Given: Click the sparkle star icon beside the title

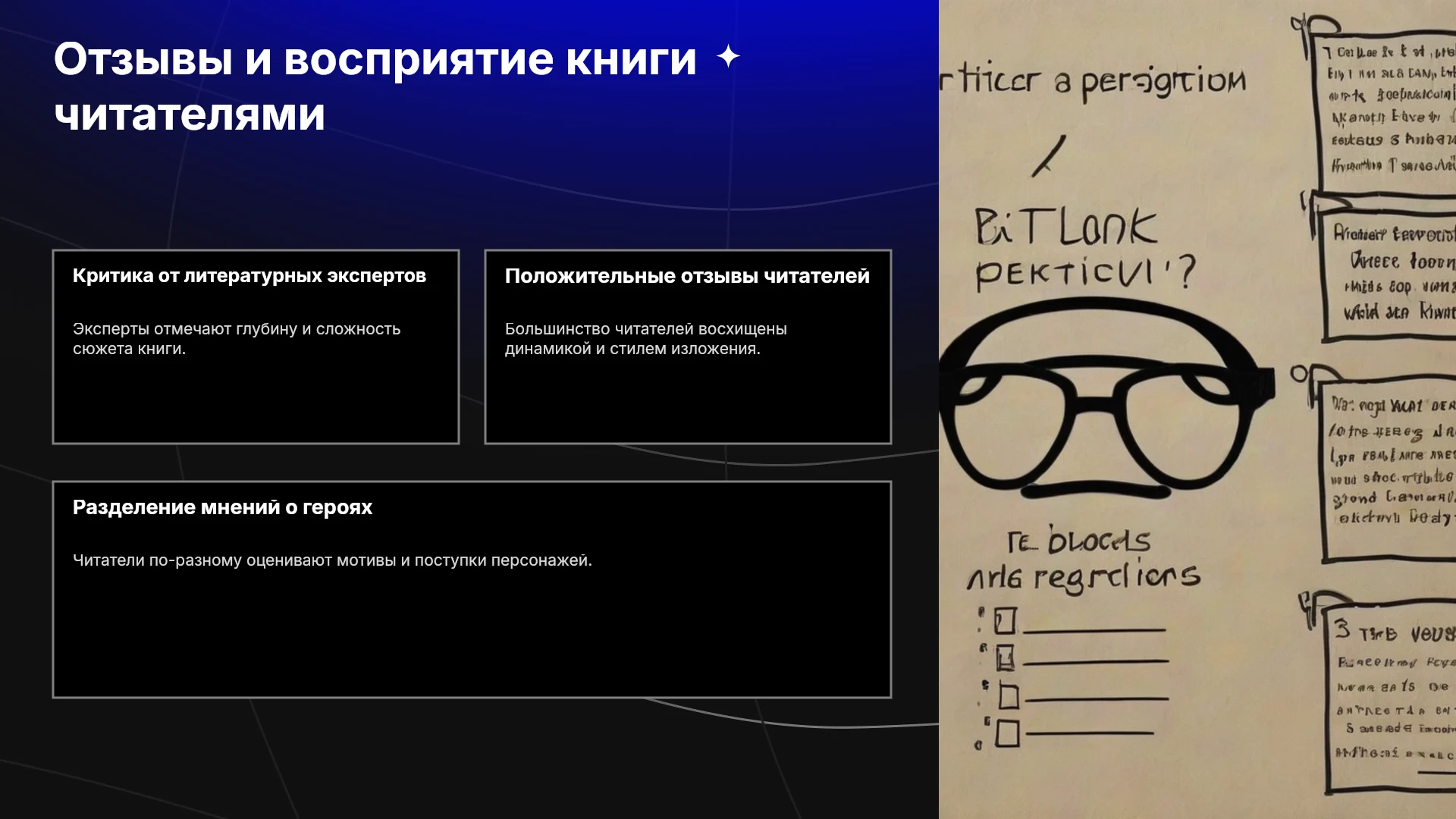Looking at the screenshot, I should pyautogui.click(x=728, y=57).
